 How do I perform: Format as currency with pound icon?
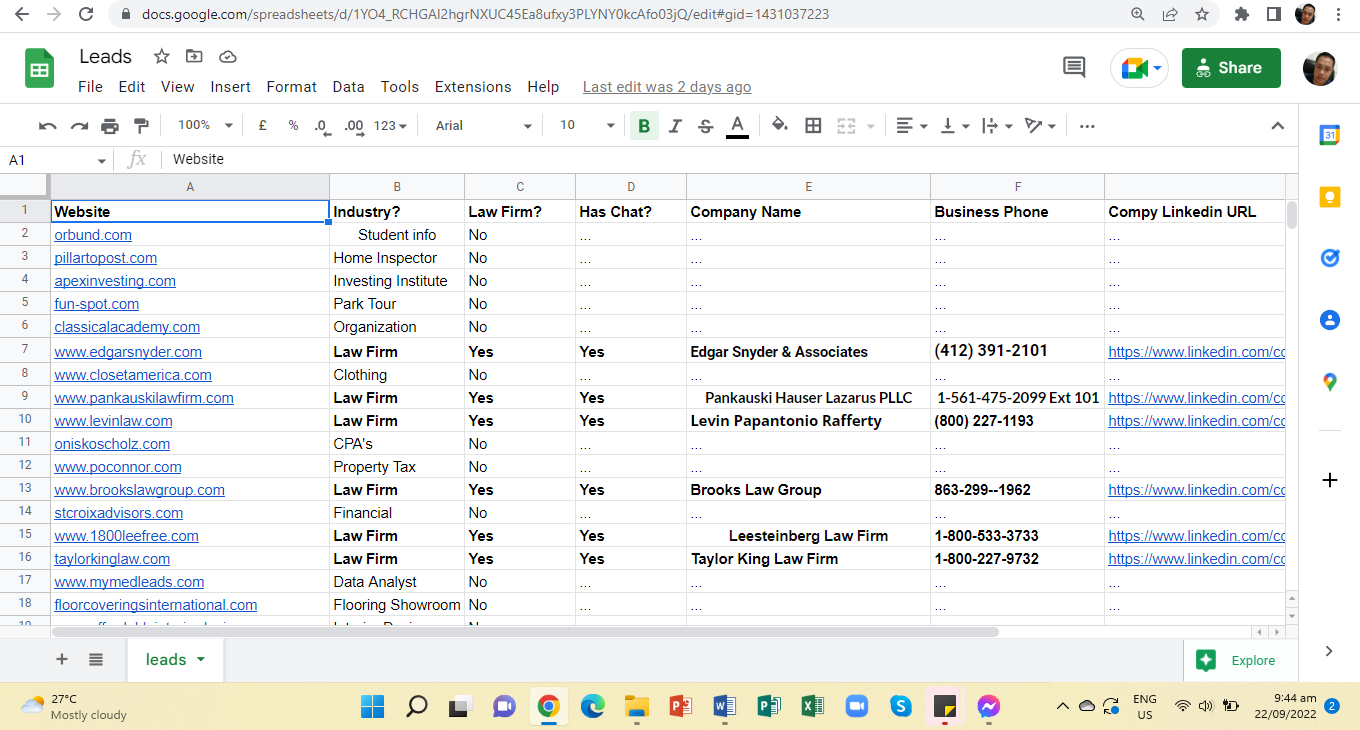(262, 126)
